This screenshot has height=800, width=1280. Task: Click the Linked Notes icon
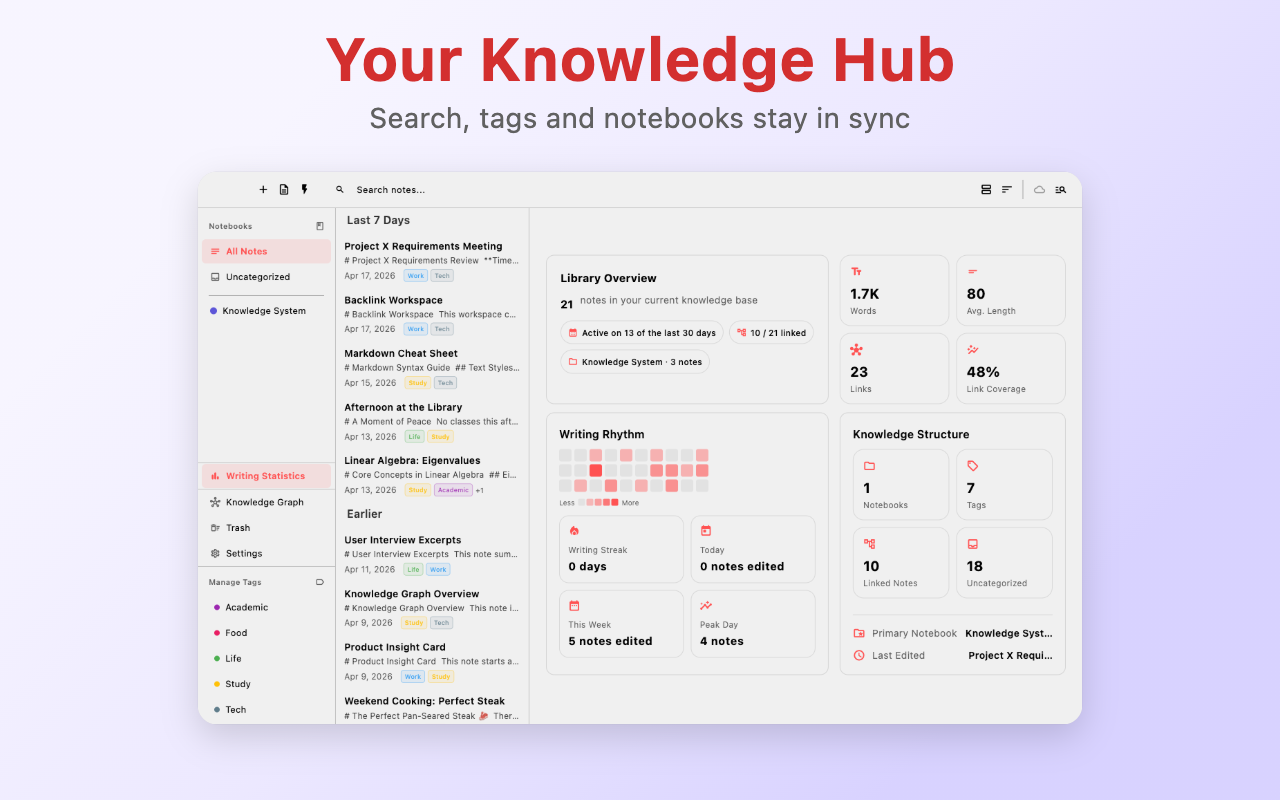869,544
